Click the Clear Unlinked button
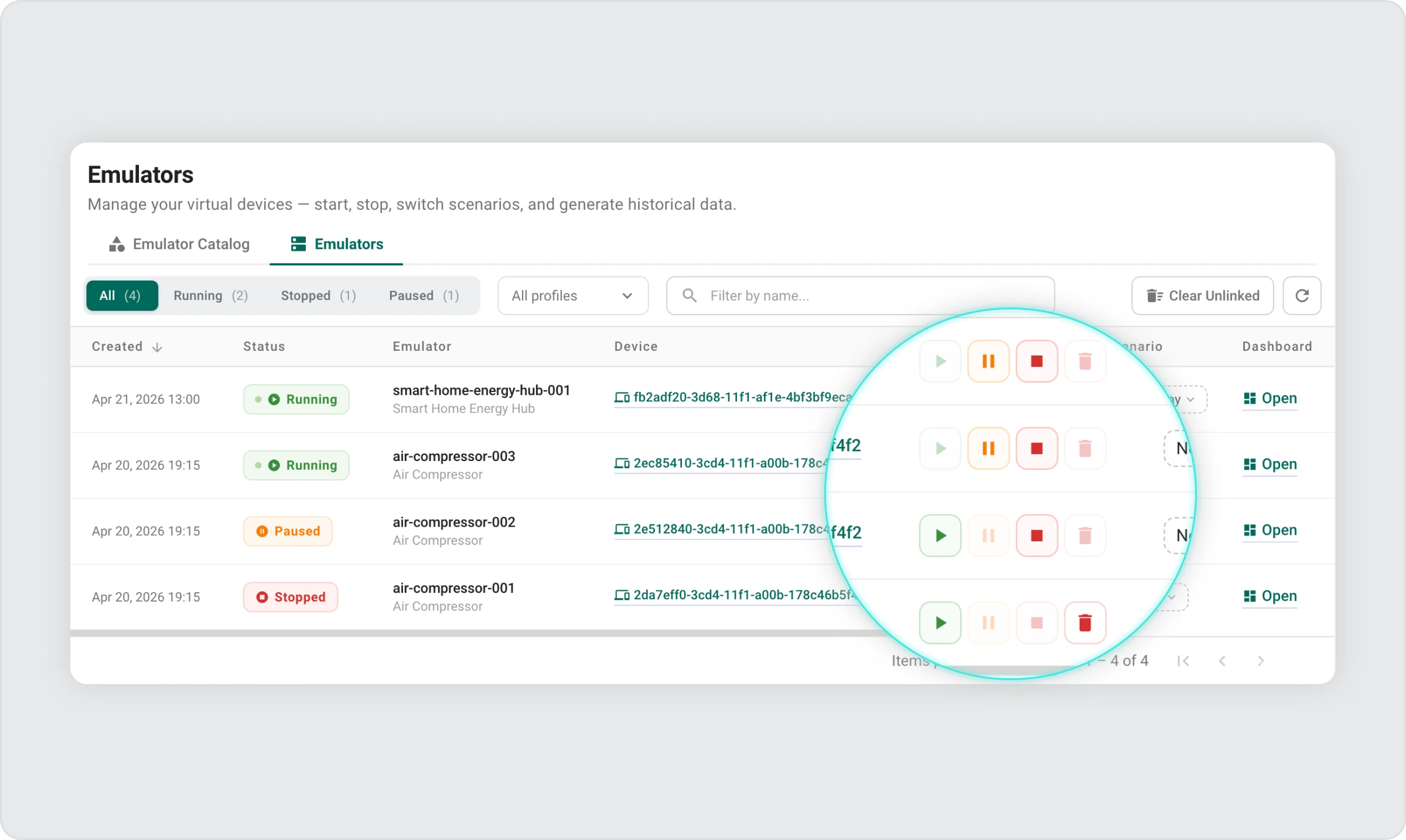The image size is (1406, 840). [1202, 296]
